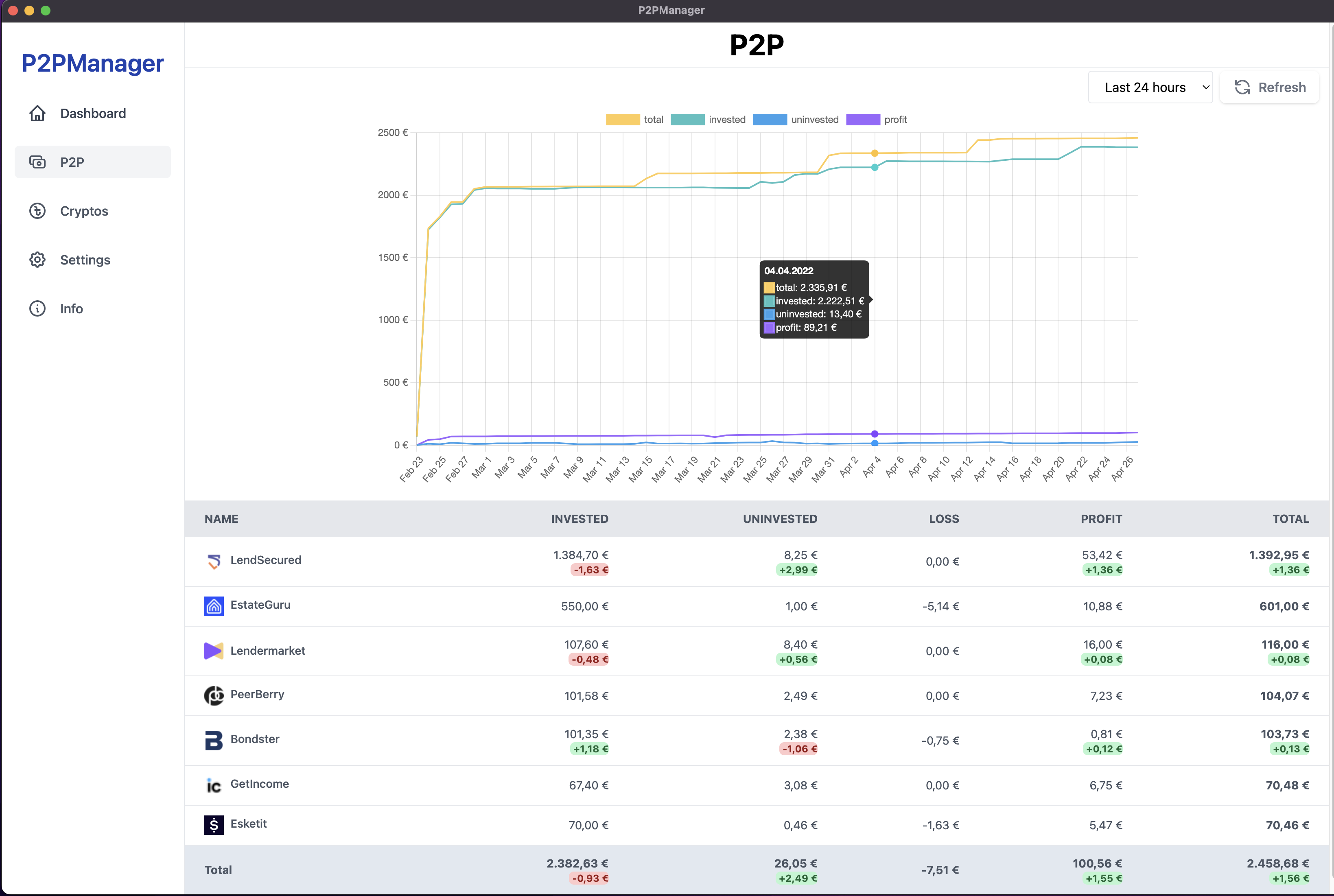Click the Bondster B logo icon

[x=214, y=740]
